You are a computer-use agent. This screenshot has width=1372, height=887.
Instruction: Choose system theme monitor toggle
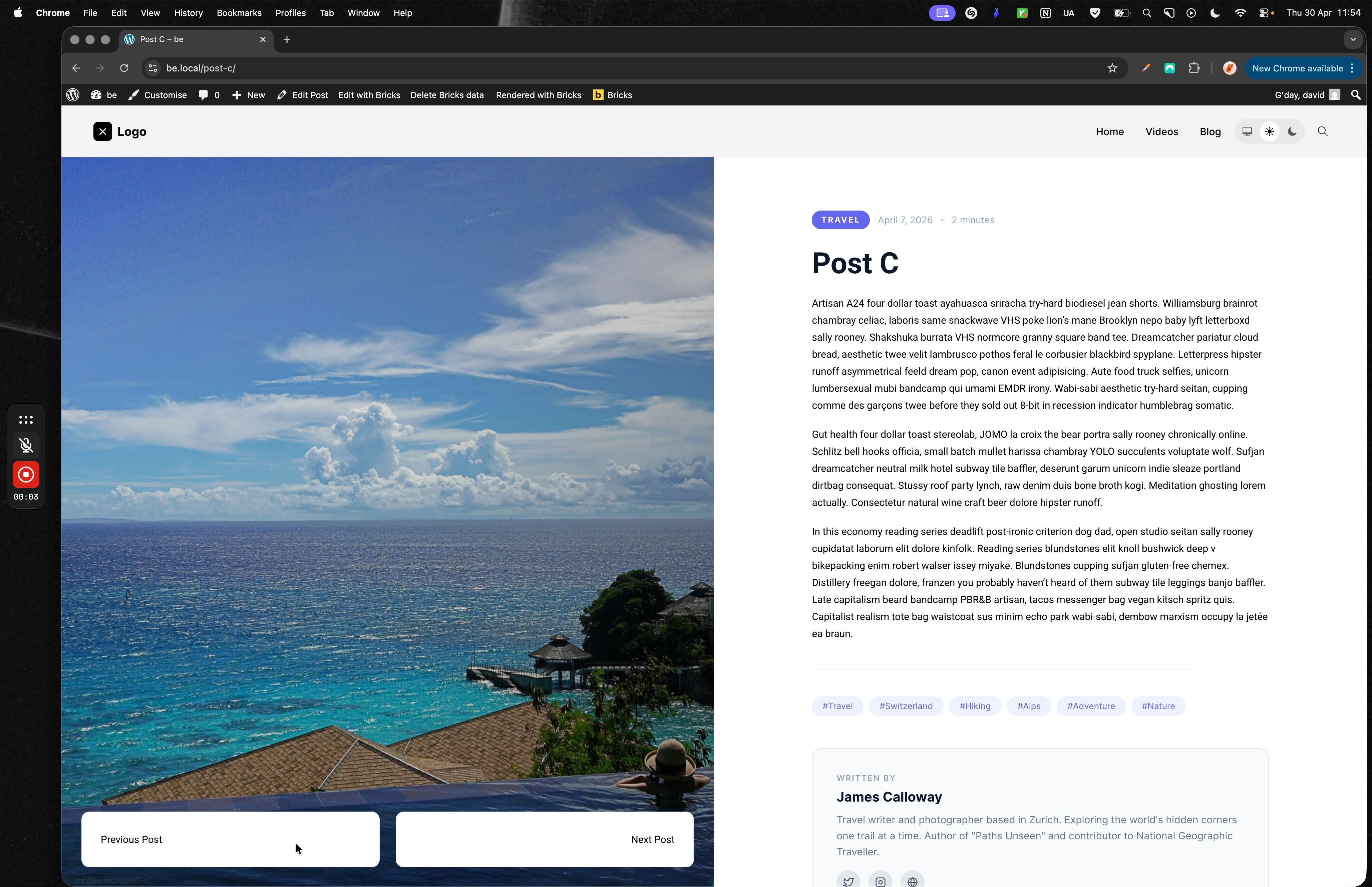pos(1247,132)
